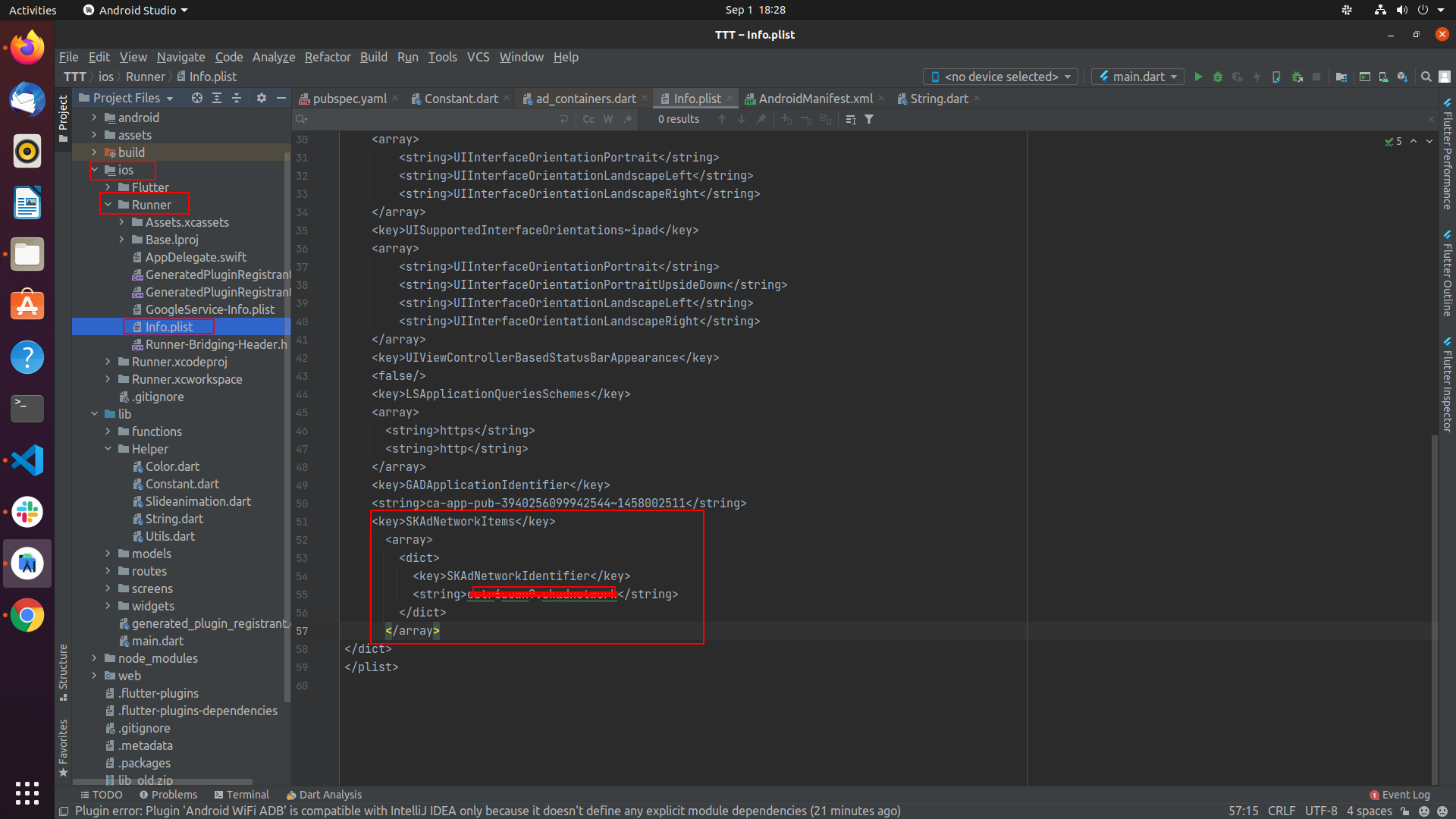Show Applications grid in the dock
Image resolution: width=1456 pixels, height=819 pixels.
coord(27,792)
